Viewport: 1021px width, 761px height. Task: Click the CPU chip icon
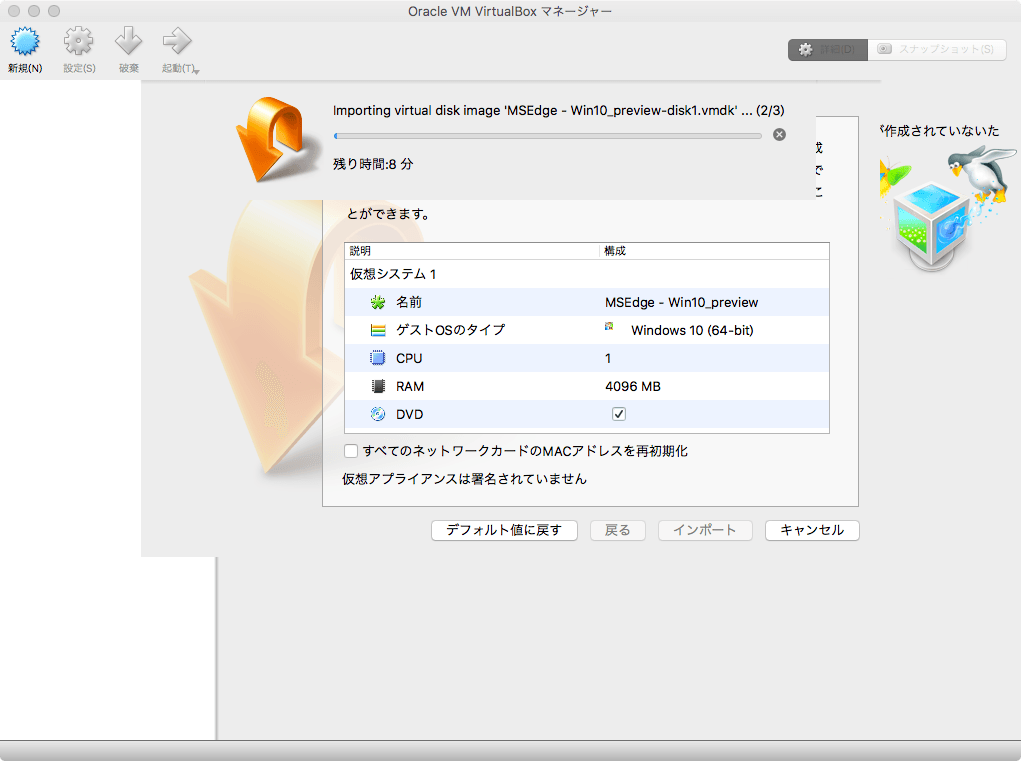(378, 358)
